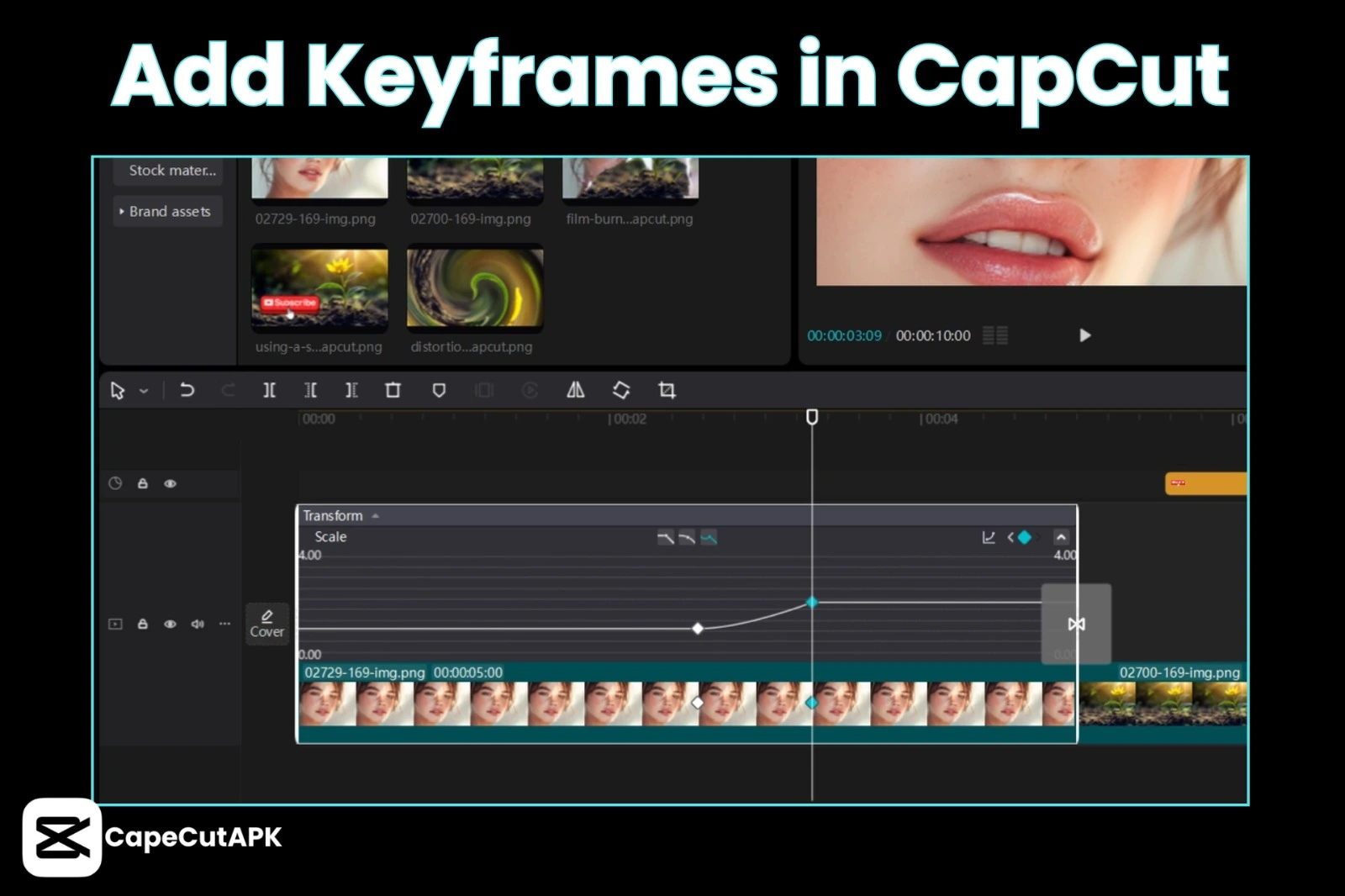Click the clip duration label 00:00:05:00
The height and width of the screenshot is (896, 1345).
468,672
